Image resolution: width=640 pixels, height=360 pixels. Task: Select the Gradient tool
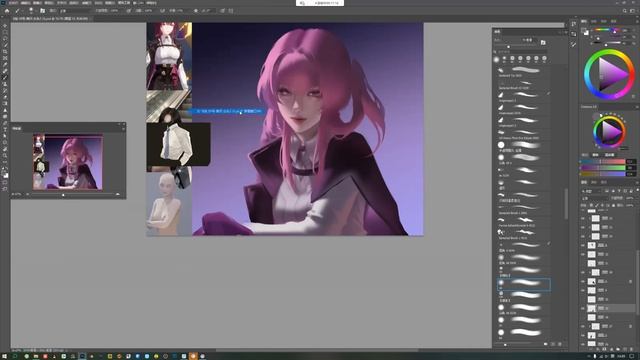(x=5, y=103)
